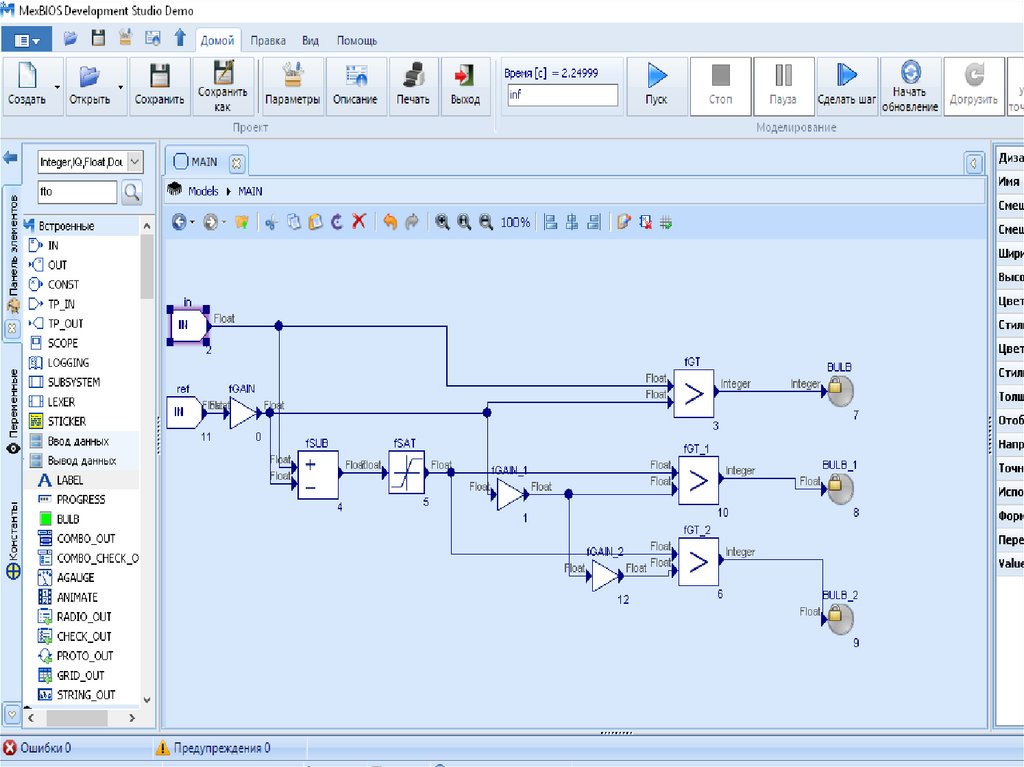Open the Правка menu tab
Image resolution: width=1024 pixels, height=767 pixels.
click(268, 41)
